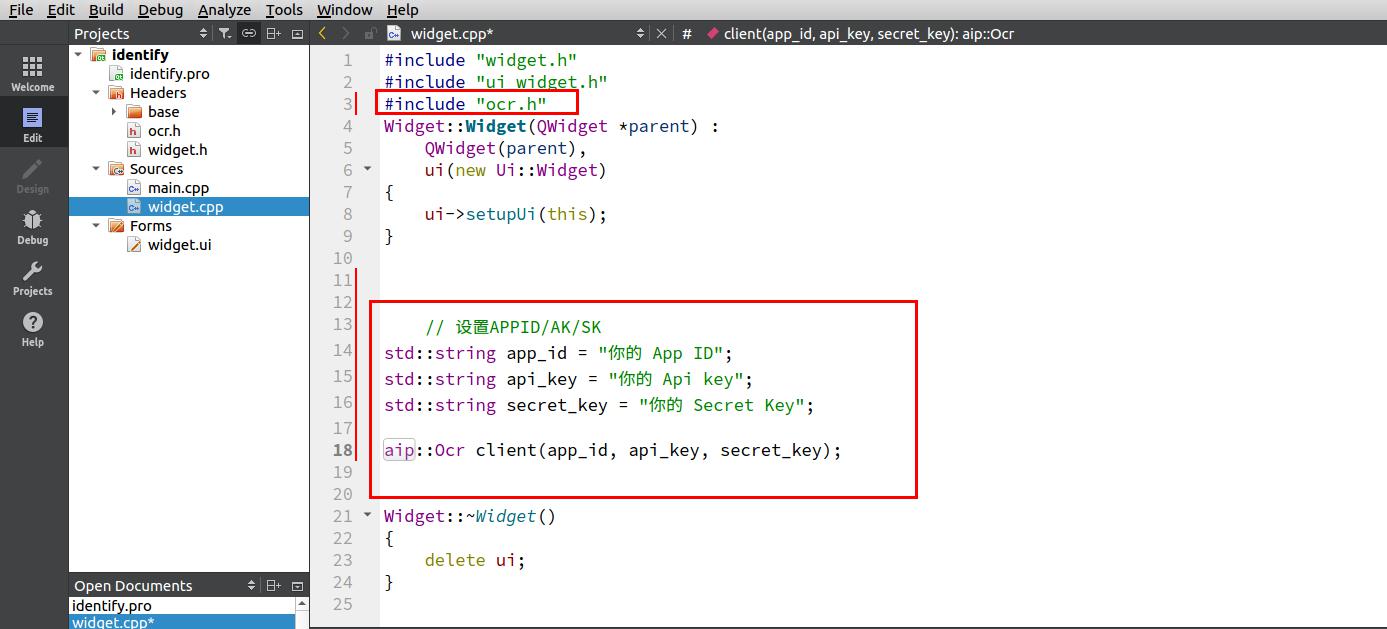Close the widget.cpp document with X
1387x629 pixels.
point(661,33)
